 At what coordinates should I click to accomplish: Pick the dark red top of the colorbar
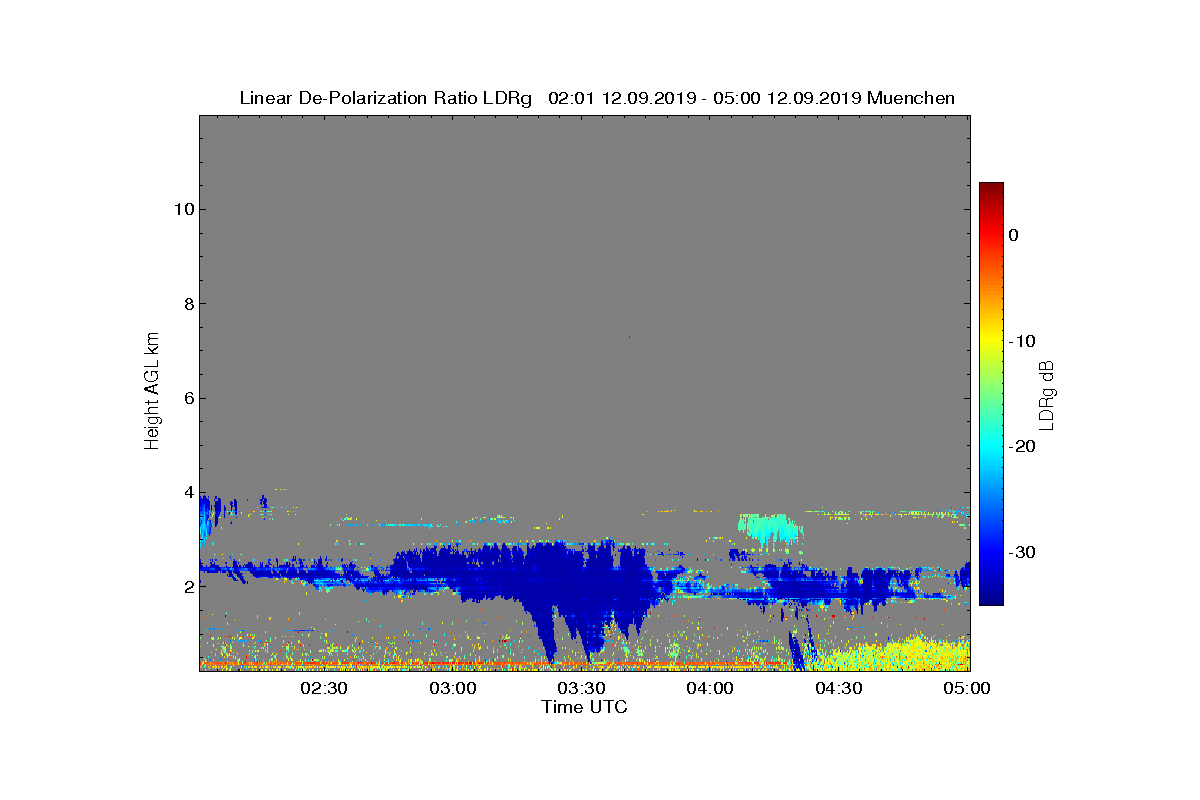coord(991,190)
